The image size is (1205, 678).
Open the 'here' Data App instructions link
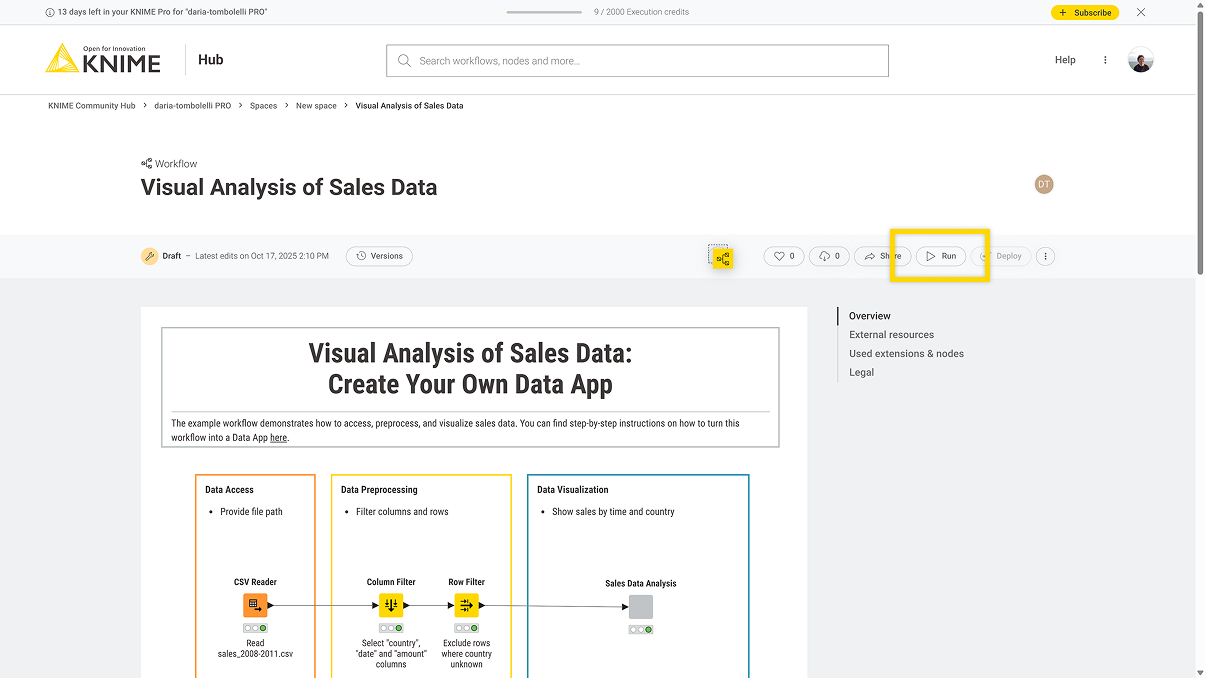pos(278,437)
